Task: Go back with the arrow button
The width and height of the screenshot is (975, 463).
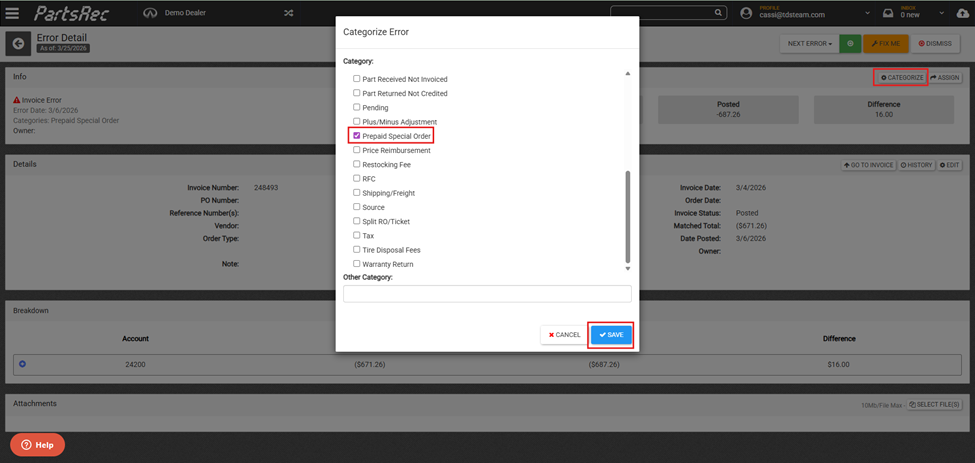Action: point(18,44)
